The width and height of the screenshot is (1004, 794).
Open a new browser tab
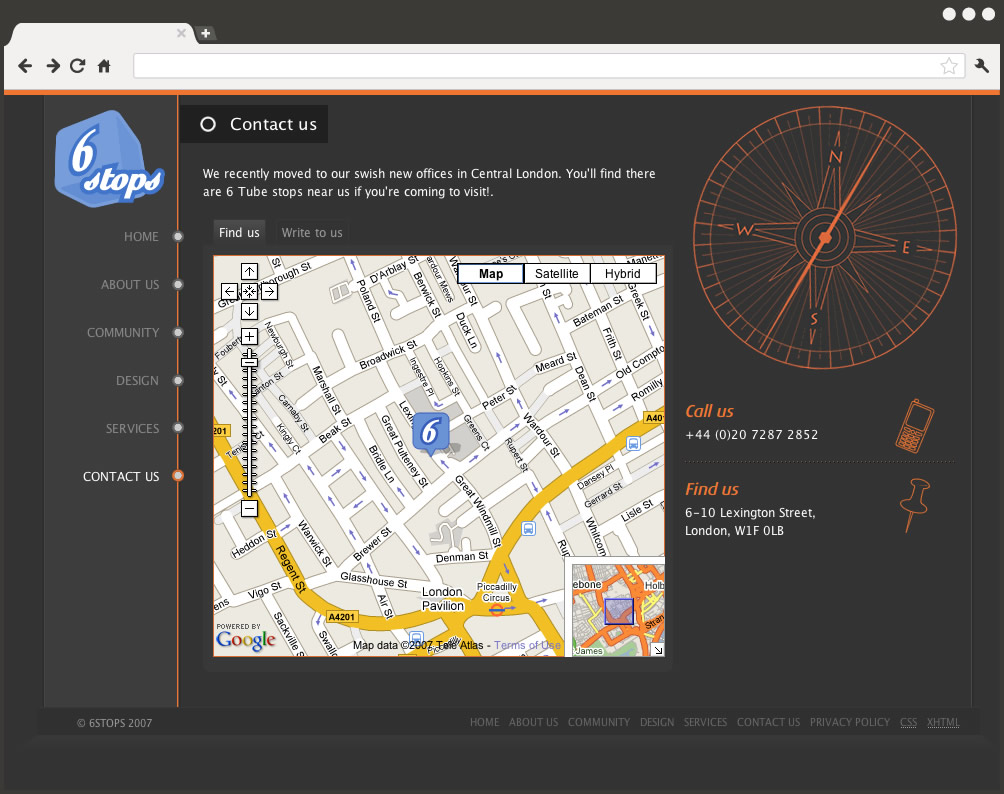(205, 34)
